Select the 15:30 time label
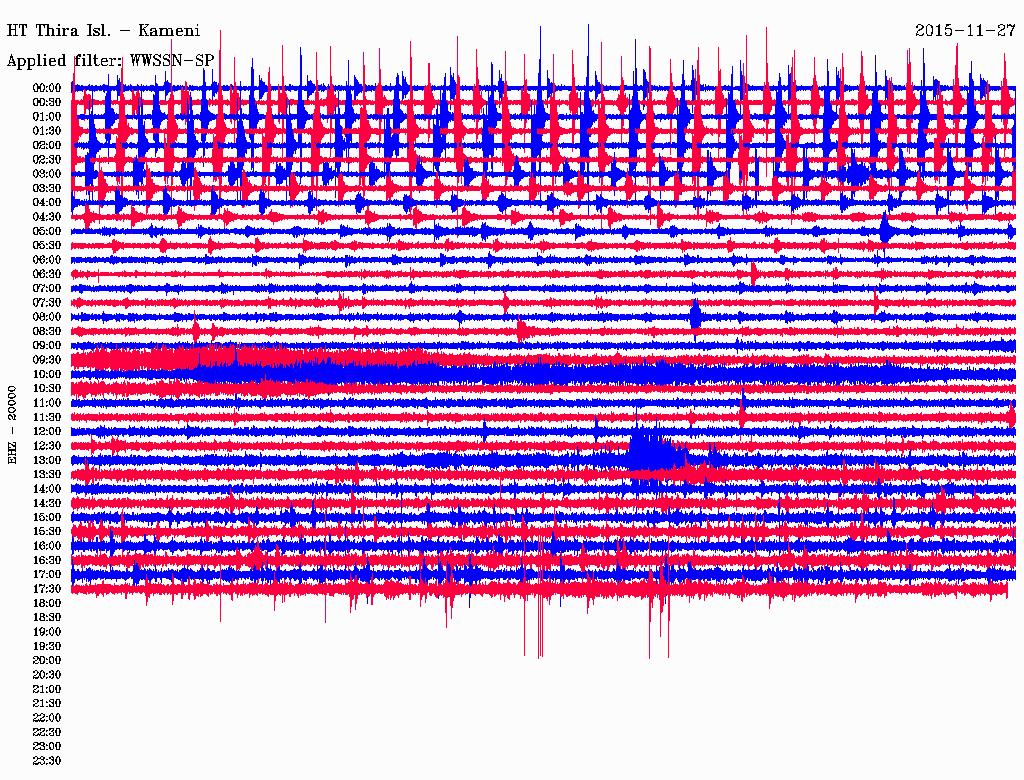The image size is (1024, 780). [x=47, y=532]
